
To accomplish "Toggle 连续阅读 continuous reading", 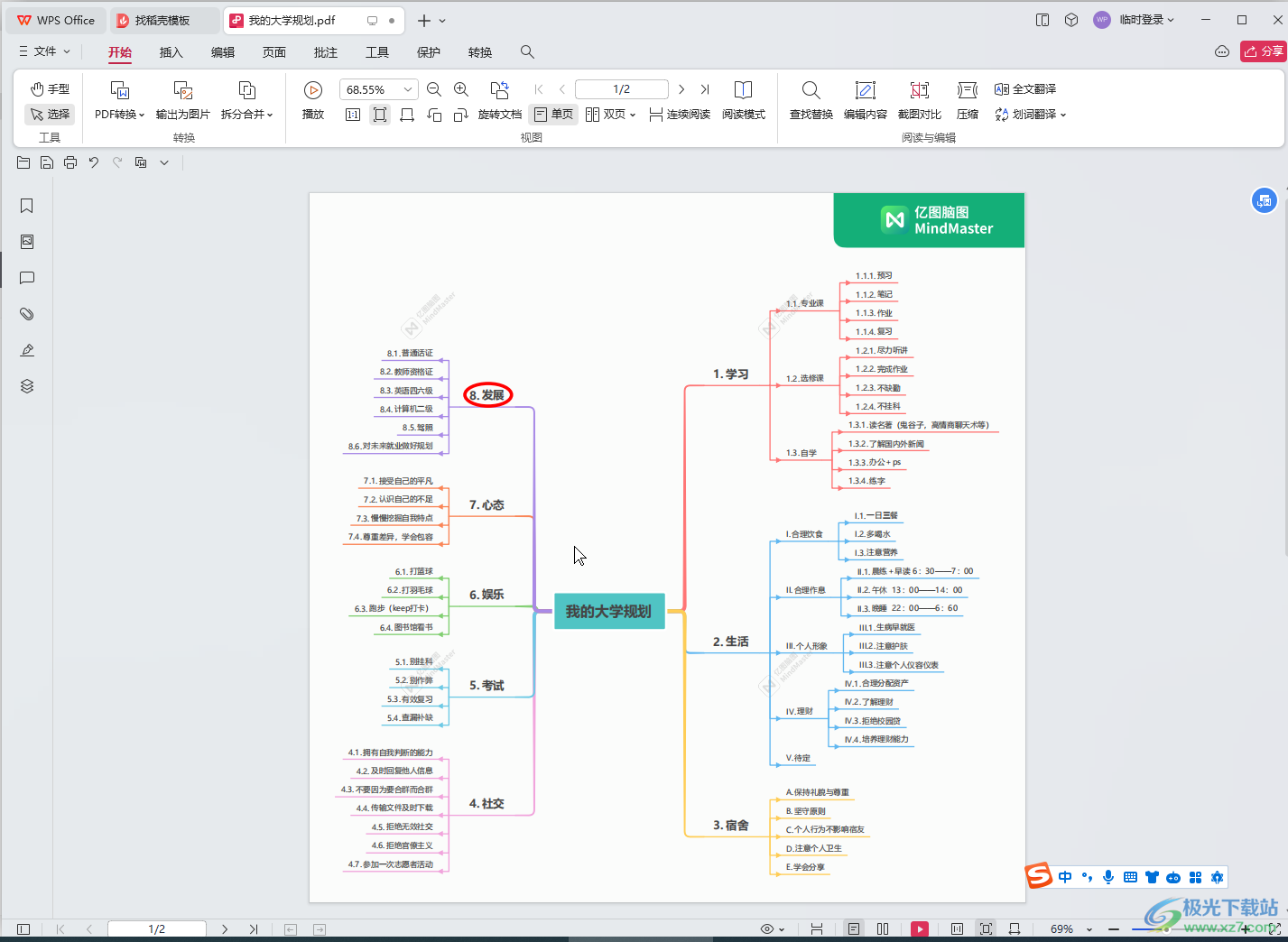I will pos(680,115).
